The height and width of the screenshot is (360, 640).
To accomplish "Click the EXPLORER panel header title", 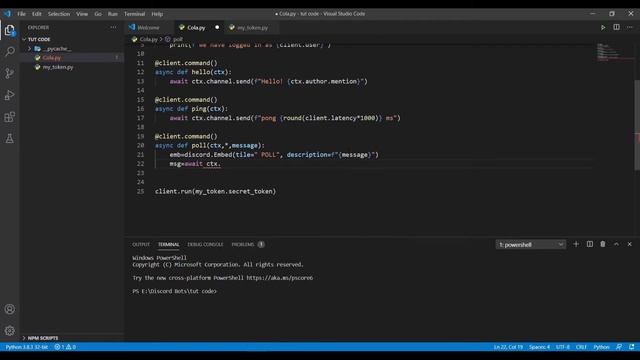I will 38,27.
